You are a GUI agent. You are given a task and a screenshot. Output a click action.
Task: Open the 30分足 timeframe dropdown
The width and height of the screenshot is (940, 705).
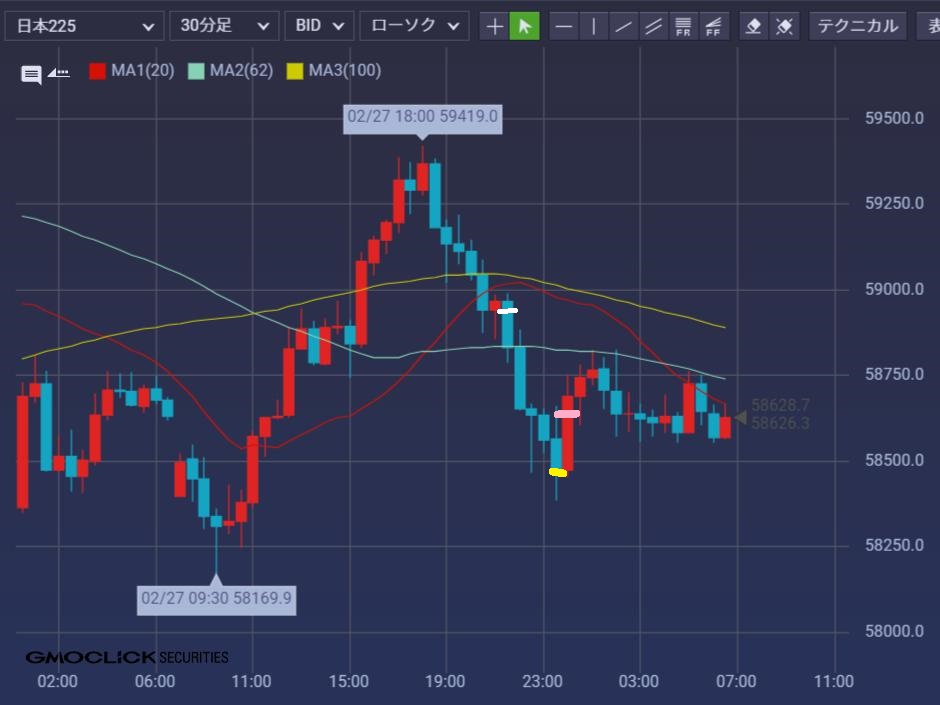pyautogui.click(x=224, y=26)
